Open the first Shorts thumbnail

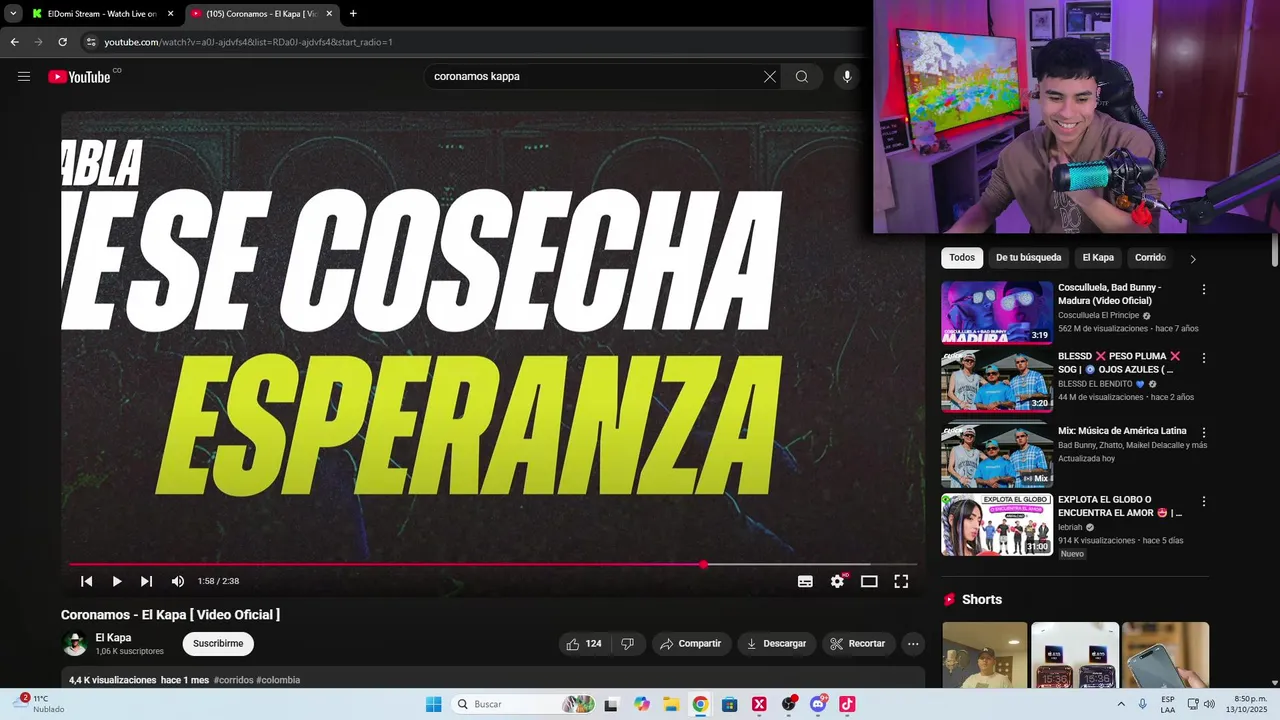pyautogui.click(x=985, y=655)
